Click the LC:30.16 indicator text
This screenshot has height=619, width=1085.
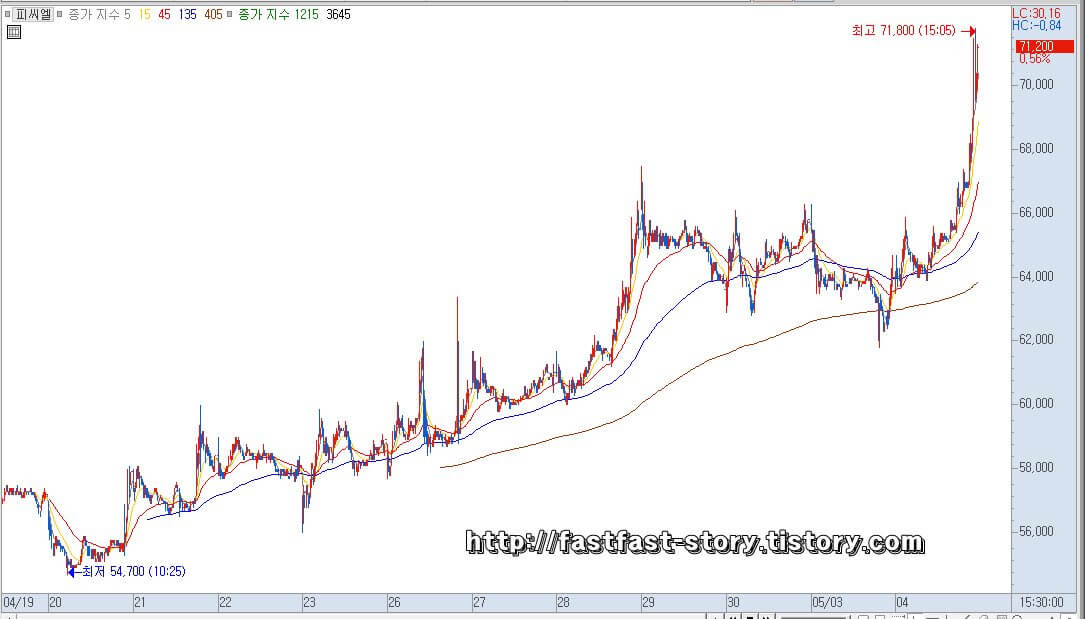(x=1035, y=13)
